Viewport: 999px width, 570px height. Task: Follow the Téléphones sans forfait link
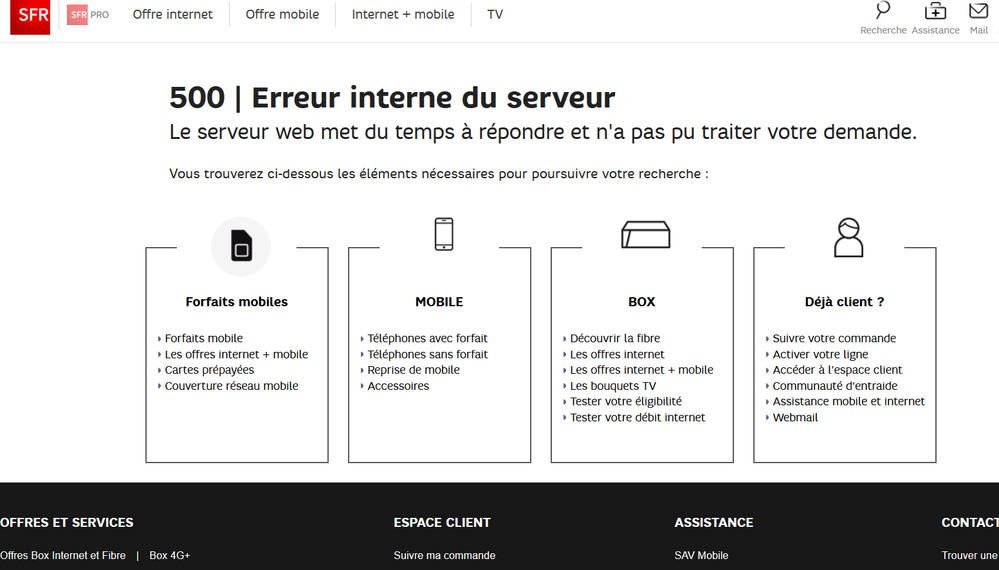(427, 354)
